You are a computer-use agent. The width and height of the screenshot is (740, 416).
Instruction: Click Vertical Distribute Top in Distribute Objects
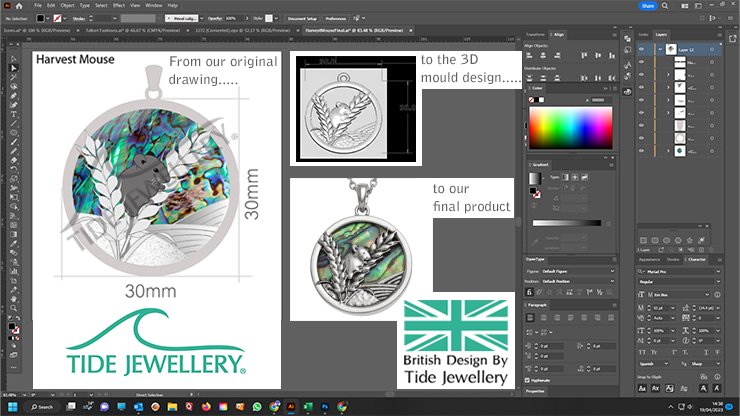530,78
